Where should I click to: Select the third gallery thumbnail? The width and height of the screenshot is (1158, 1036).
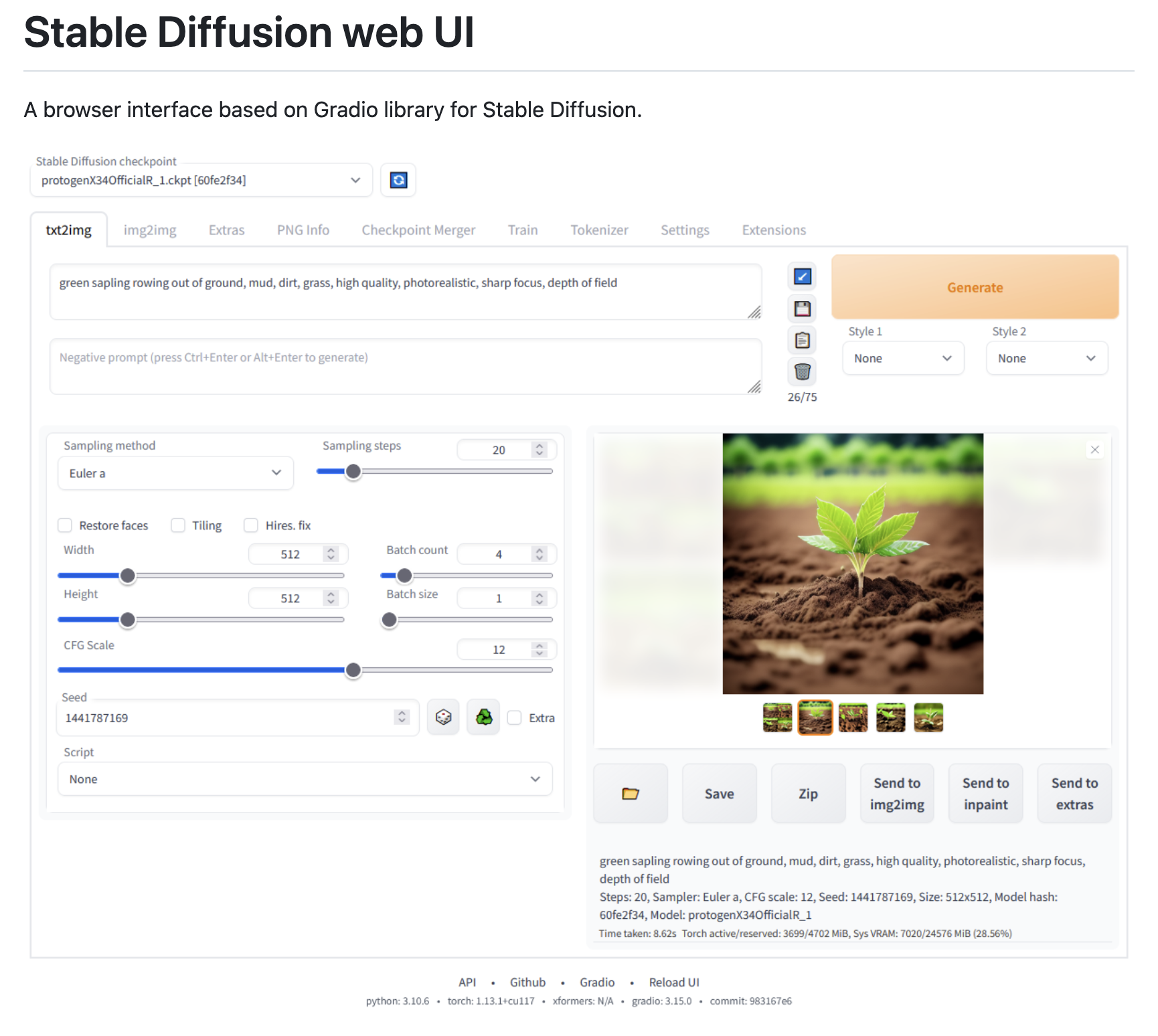pos(853,717)
